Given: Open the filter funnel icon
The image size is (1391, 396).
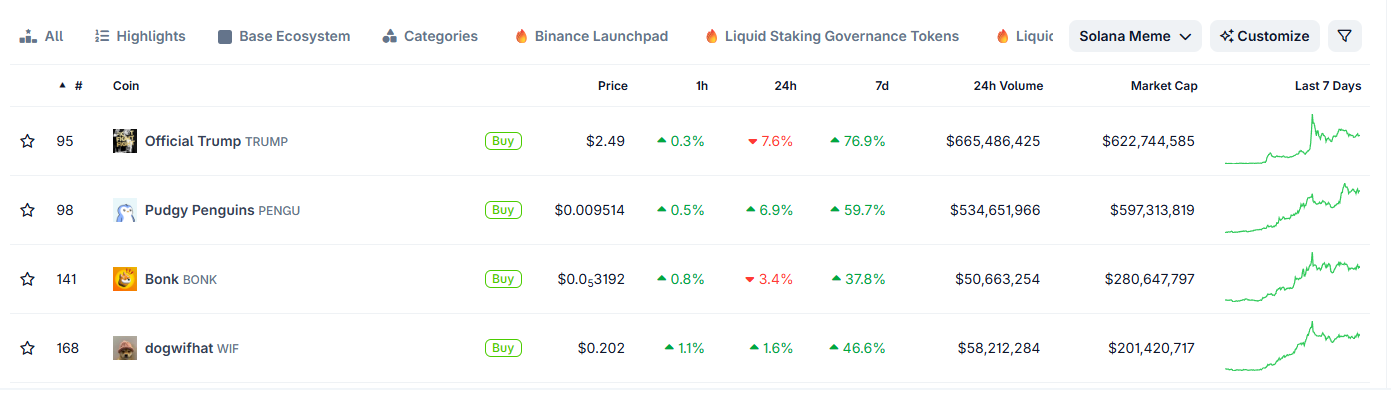Looking at the screenshot, I should pos(1345,36).
